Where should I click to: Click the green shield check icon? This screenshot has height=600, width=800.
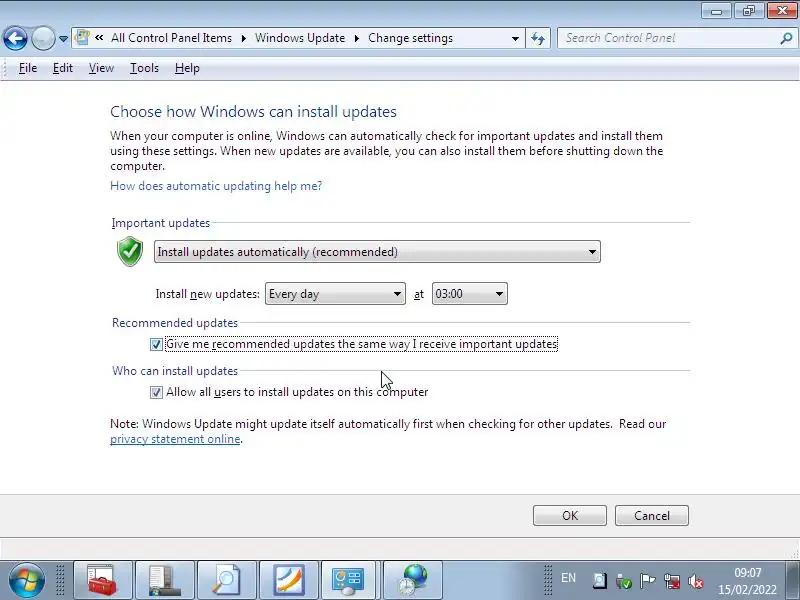click(130, 251)
